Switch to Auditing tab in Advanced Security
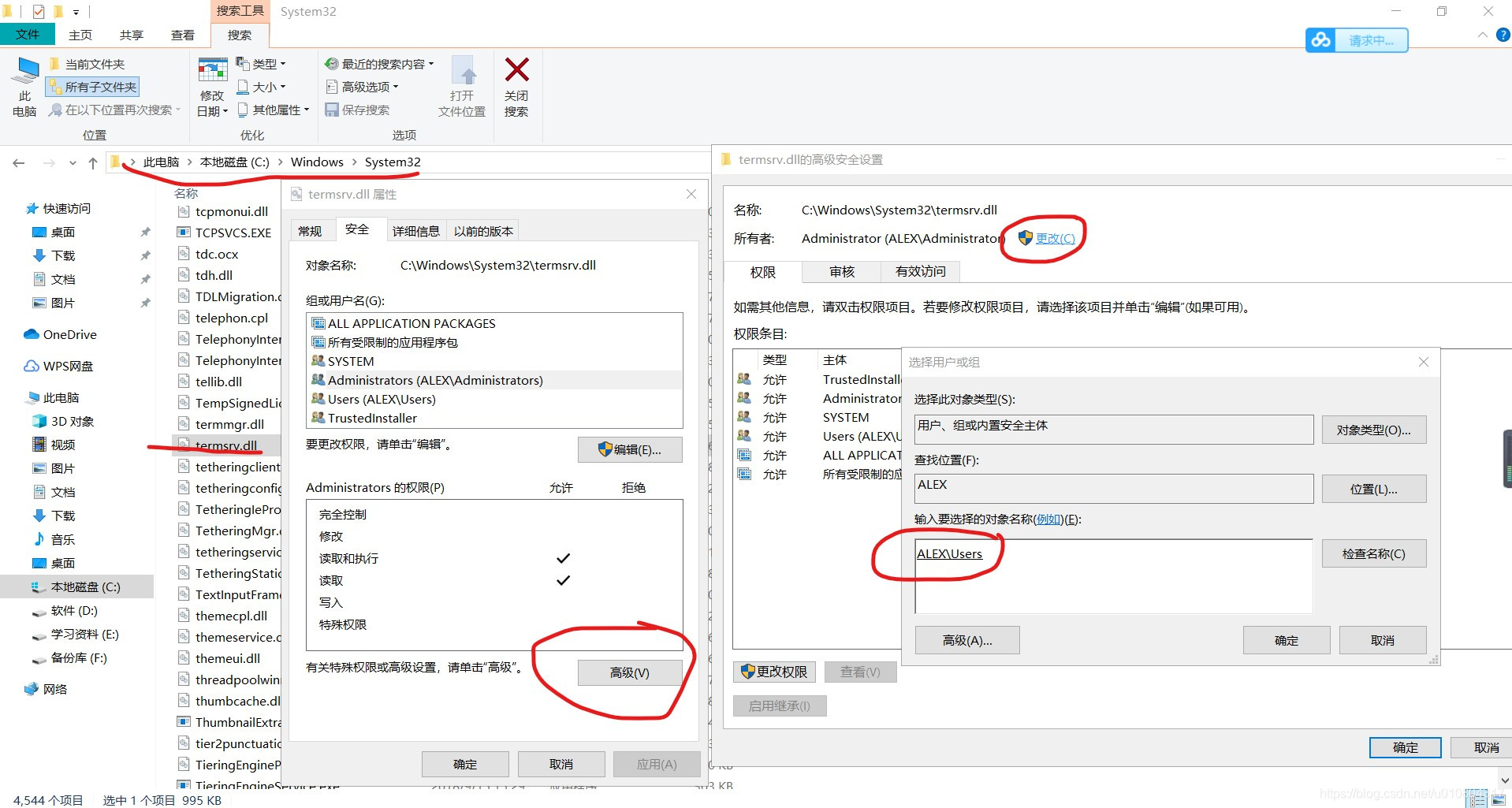 pos(842,271)
